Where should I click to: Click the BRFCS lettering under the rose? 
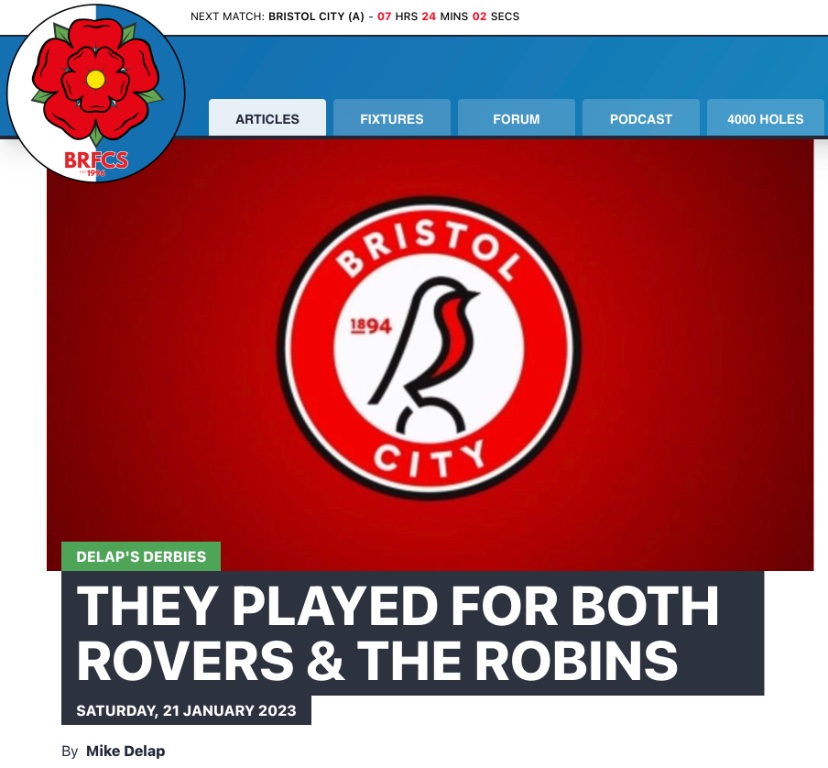[x=96, y=160]
